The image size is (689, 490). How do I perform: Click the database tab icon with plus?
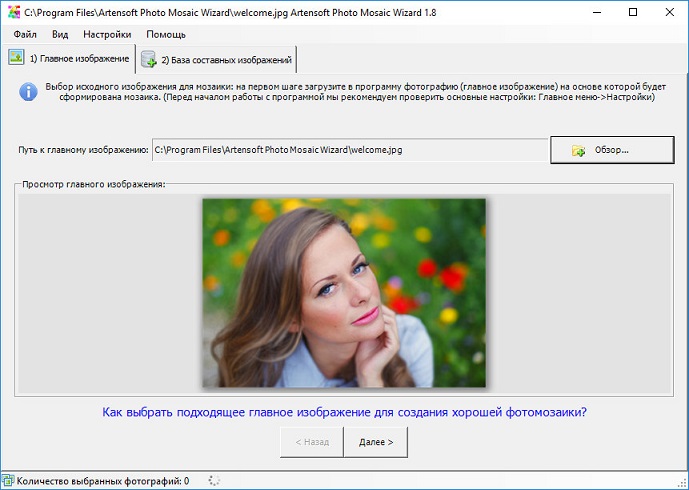pyautogui.click(x=149, y=59)
